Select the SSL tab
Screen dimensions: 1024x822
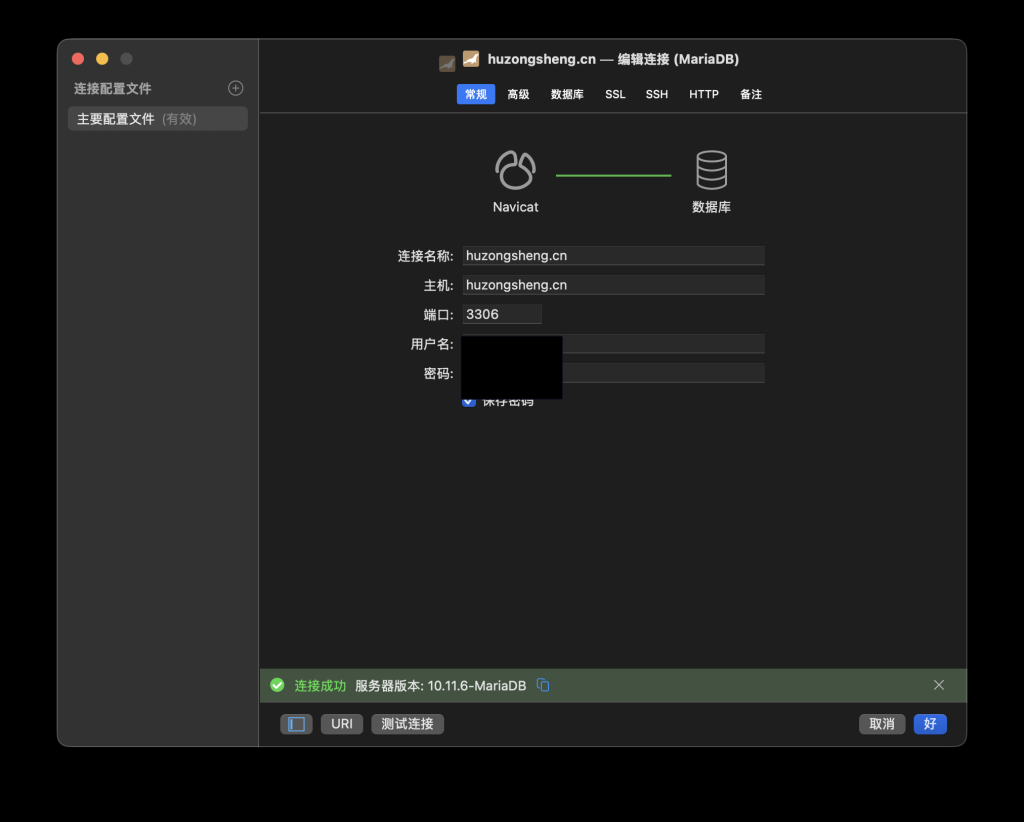point(615,94)
